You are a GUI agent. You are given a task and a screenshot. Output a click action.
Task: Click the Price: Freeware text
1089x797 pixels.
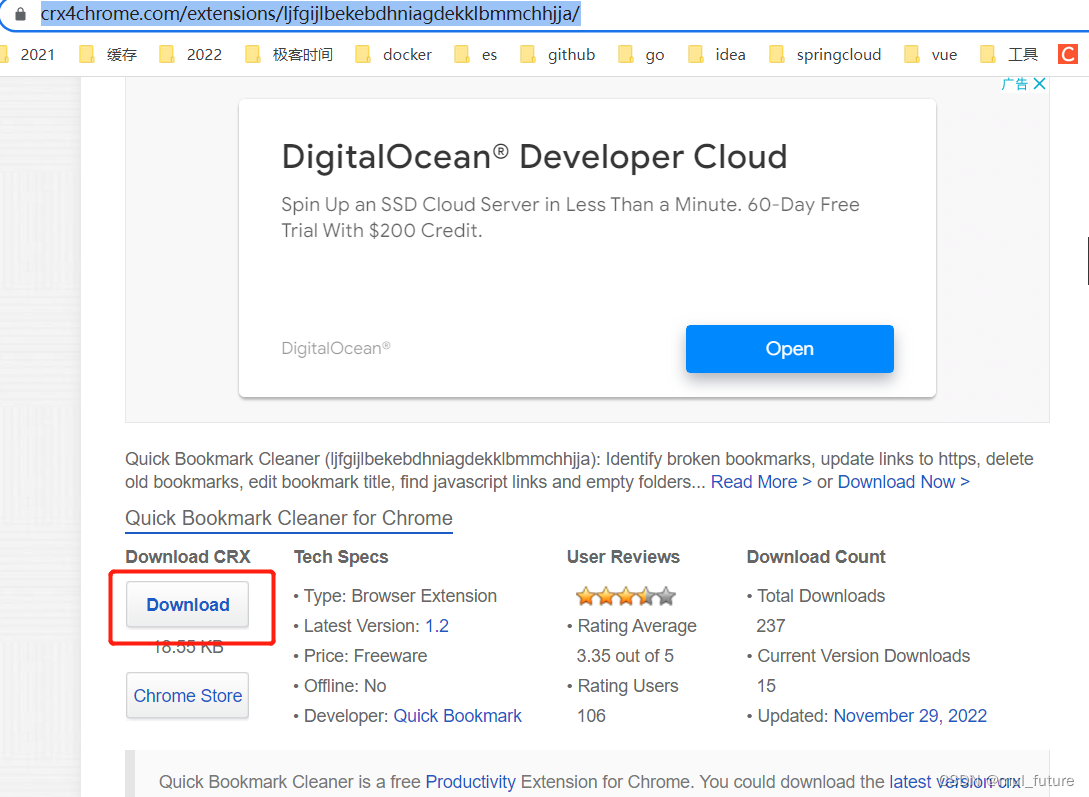[365, 656]
